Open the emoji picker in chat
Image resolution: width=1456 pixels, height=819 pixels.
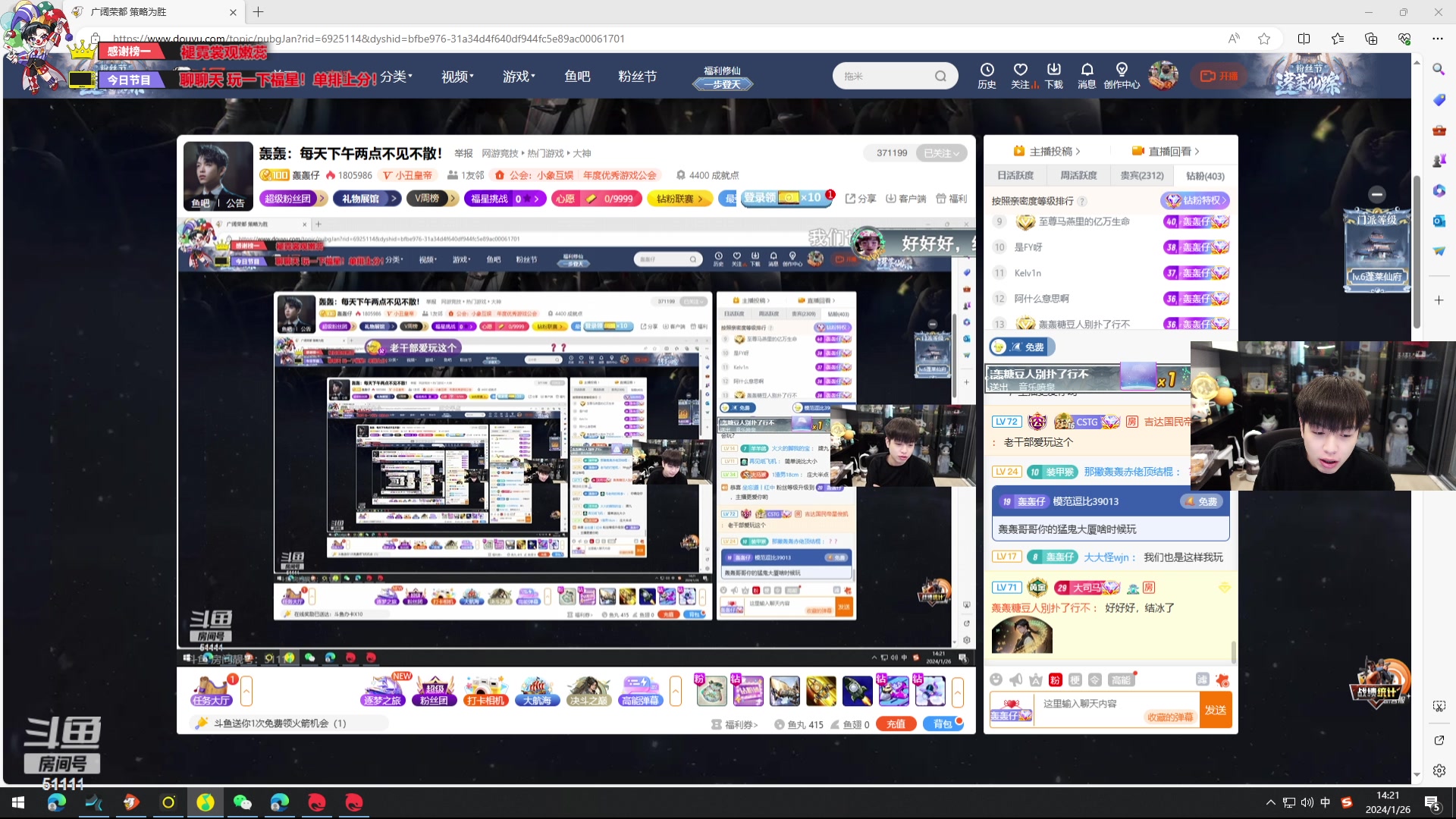(996, 679)
